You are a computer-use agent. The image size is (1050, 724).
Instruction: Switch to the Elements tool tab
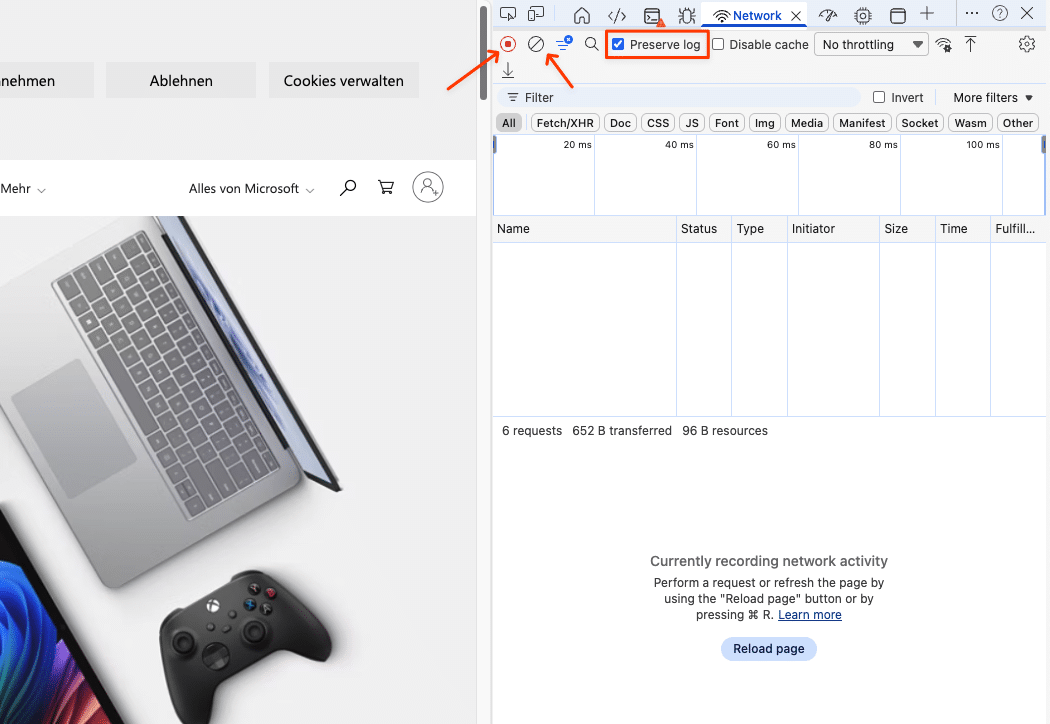click(617, 15)
